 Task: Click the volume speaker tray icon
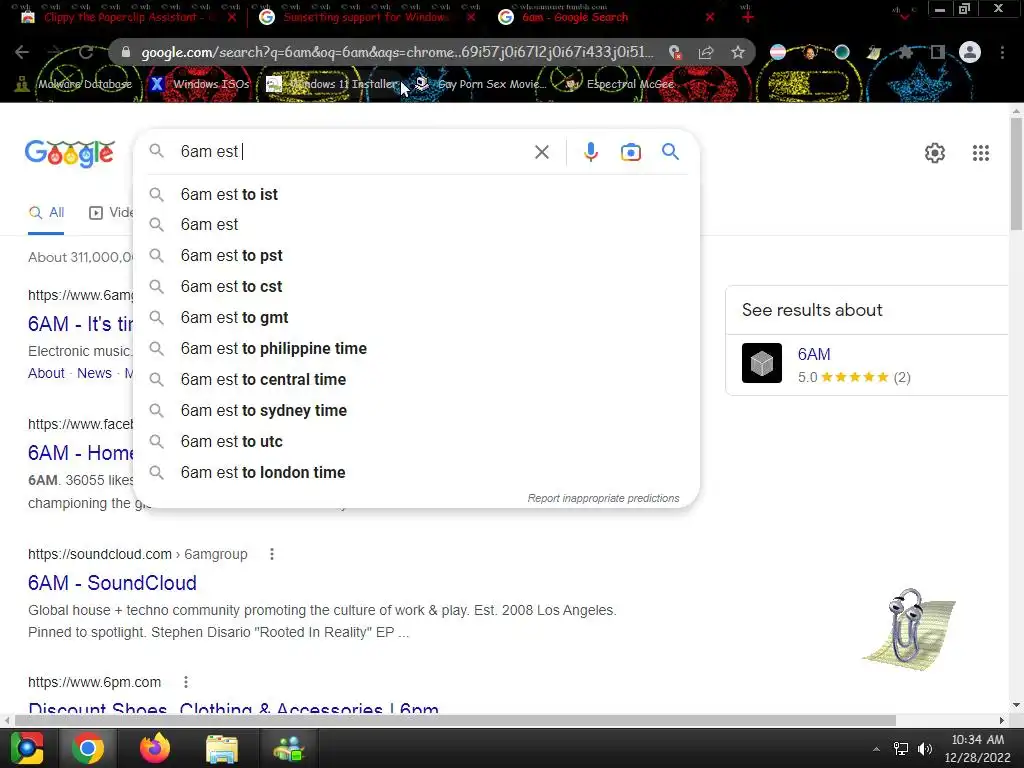coord(925,749)
